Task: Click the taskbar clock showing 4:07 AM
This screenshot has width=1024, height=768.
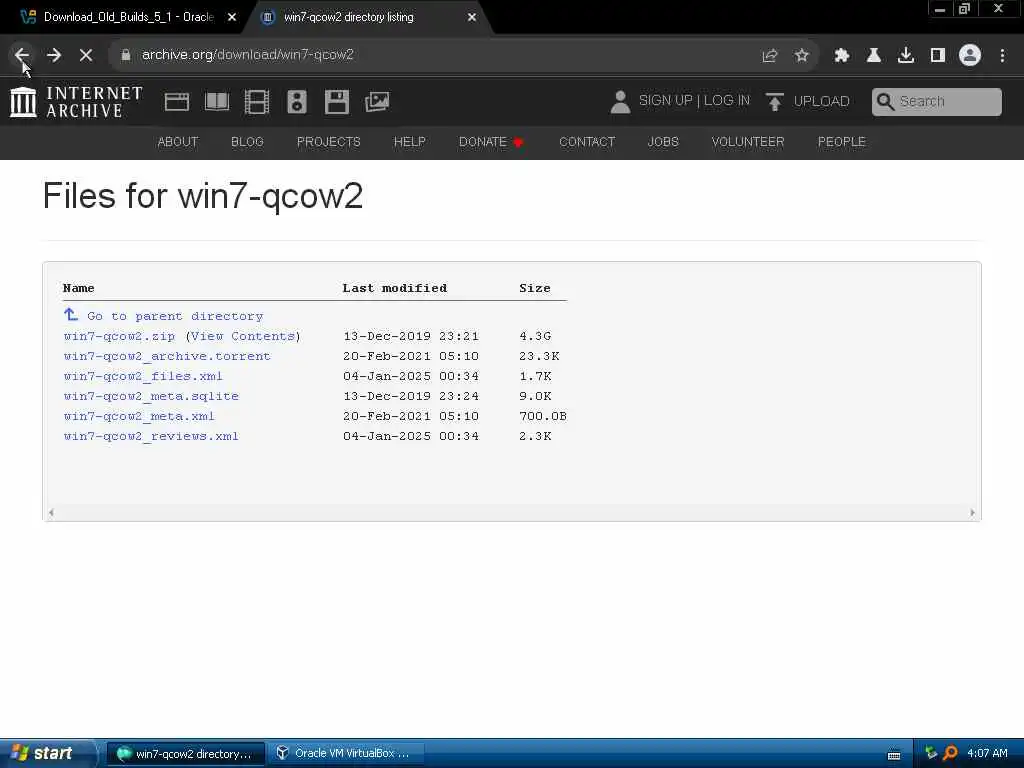Action: click(987, 754)
